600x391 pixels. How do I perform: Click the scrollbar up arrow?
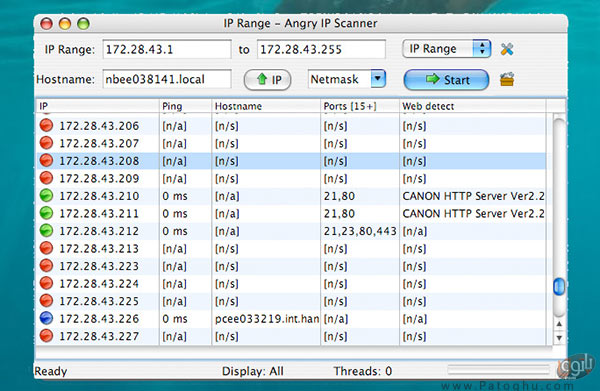click(x=559, y=324)
